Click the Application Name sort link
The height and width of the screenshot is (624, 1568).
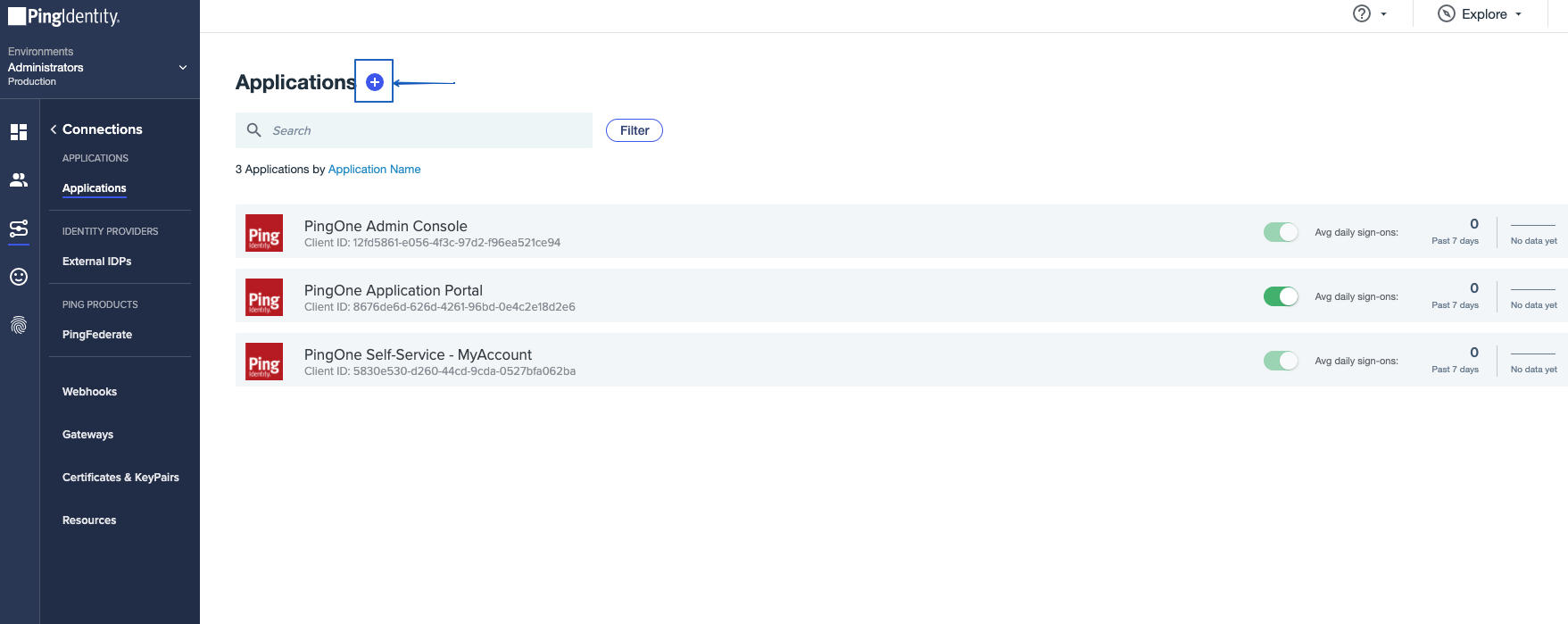click(374, 169)
